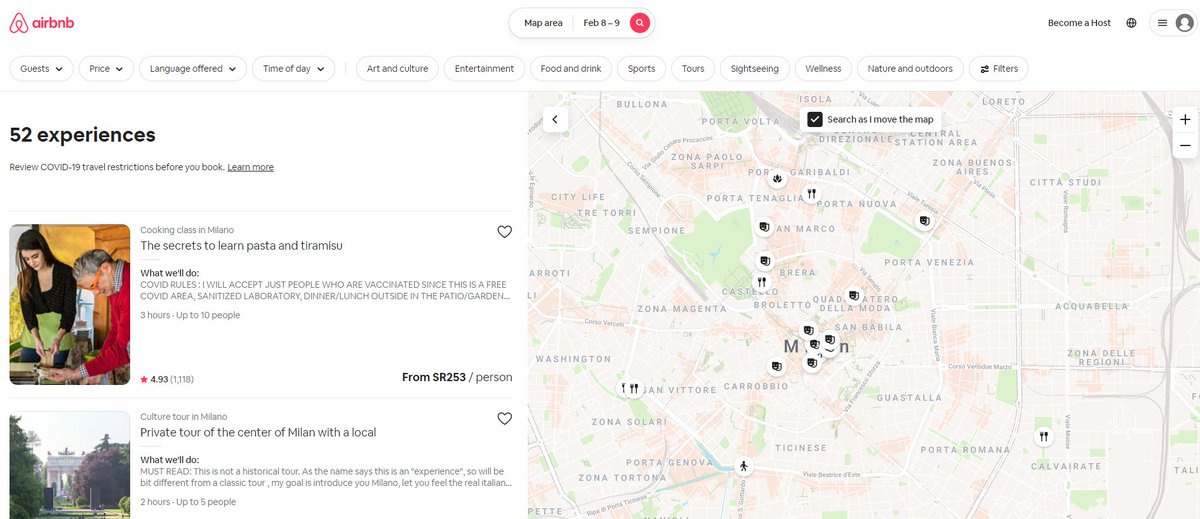The width and height of the screenshot is (1200, 519).
Task: Choose the Sightseeing category
Action: 755,69
